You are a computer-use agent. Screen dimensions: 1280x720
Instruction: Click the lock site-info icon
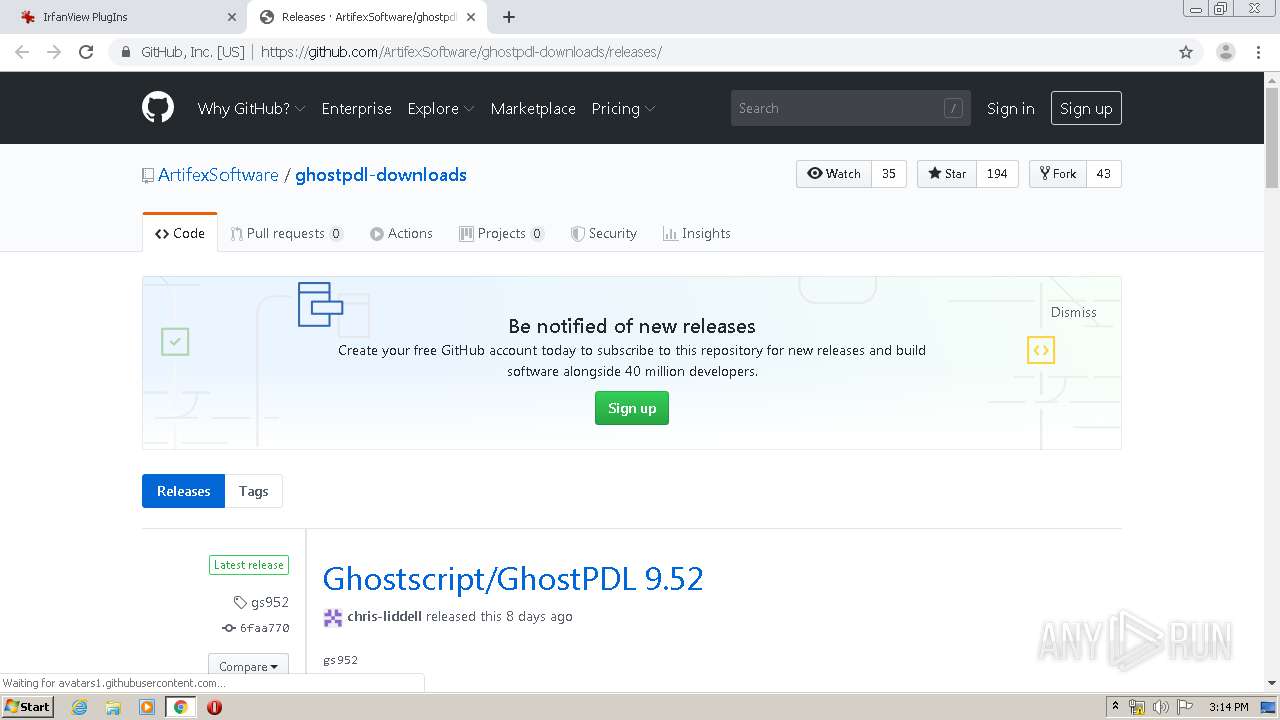point(126,52)
